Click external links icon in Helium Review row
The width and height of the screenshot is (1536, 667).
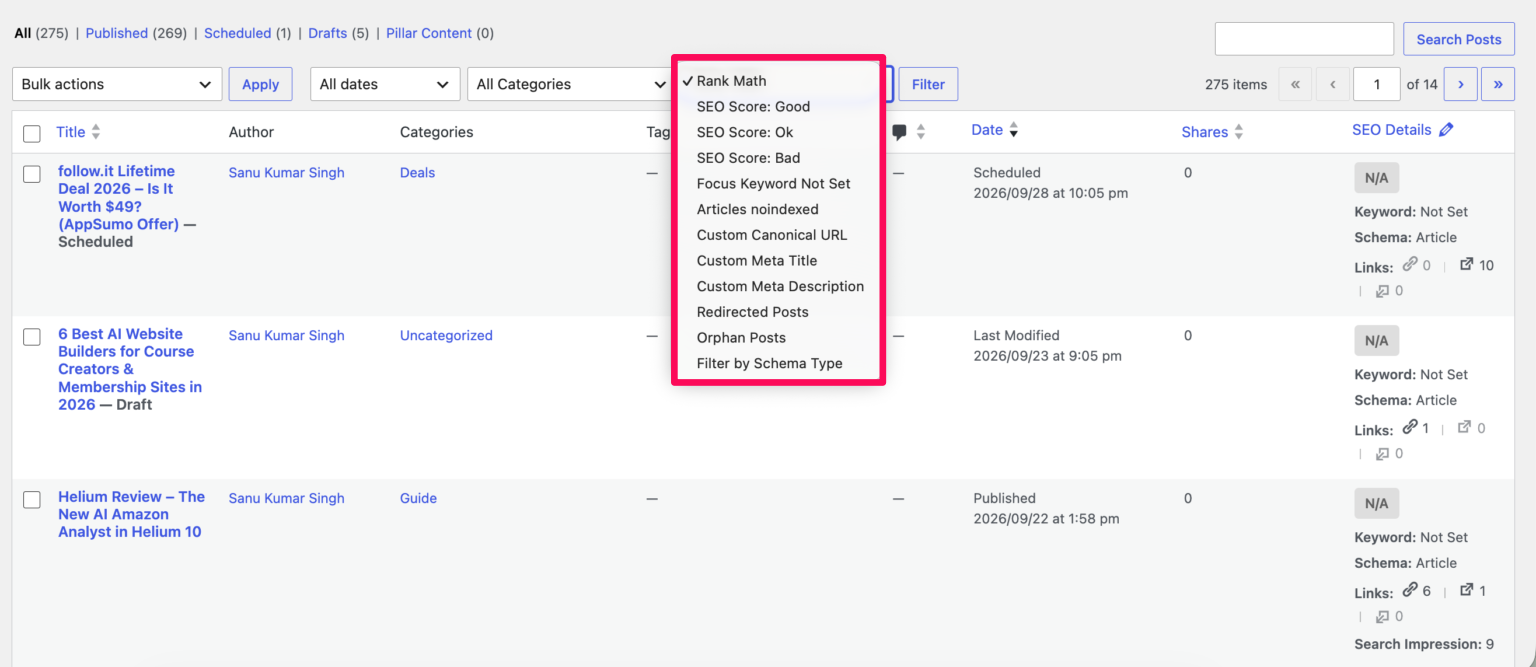(x=1467, y=590)
